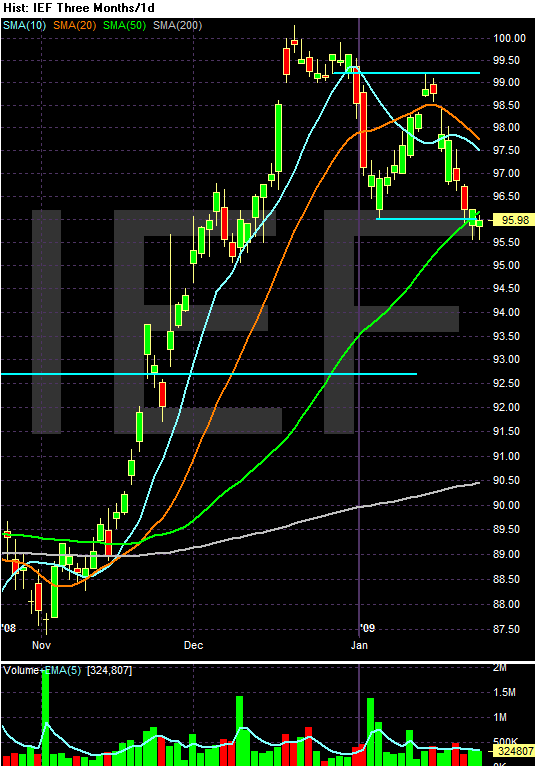Click the Nov date label on axis
This screenshot has width=536, height=769.
(41, 645)
